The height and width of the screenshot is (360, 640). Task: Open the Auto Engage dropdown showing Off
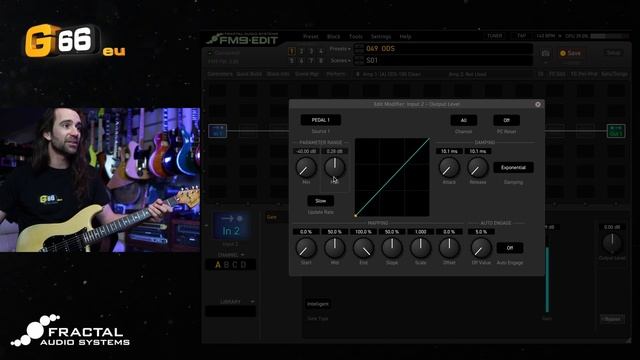click(x=509, y=248)
